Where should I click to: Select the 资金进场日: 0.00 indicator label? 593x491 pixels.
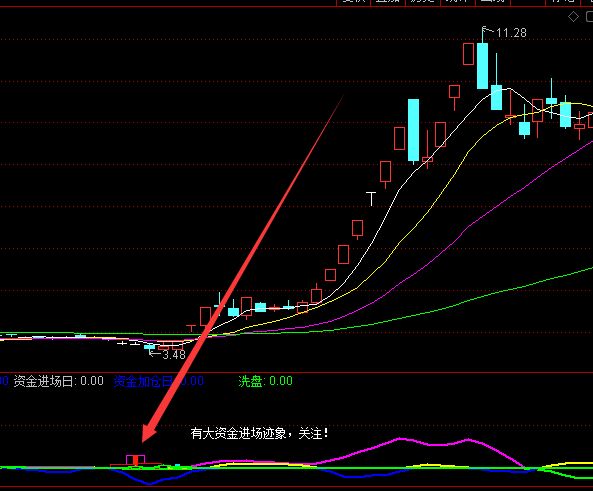59,381
